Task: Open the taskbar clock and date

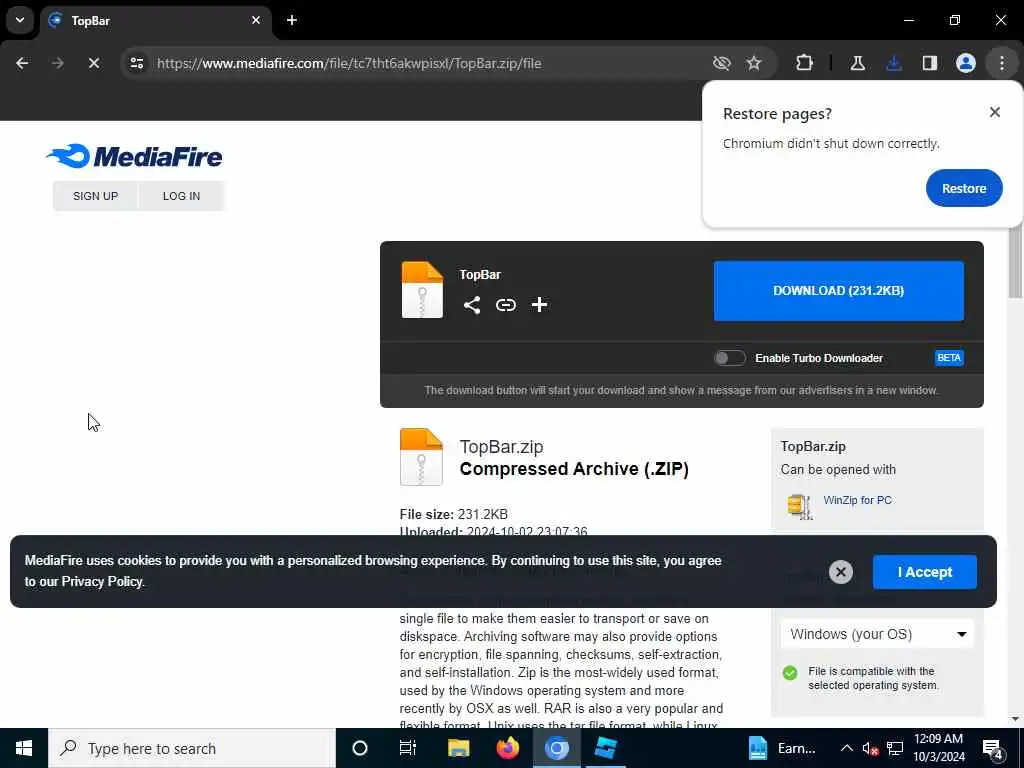Action: pyautogui.click(x=939, y=748)
